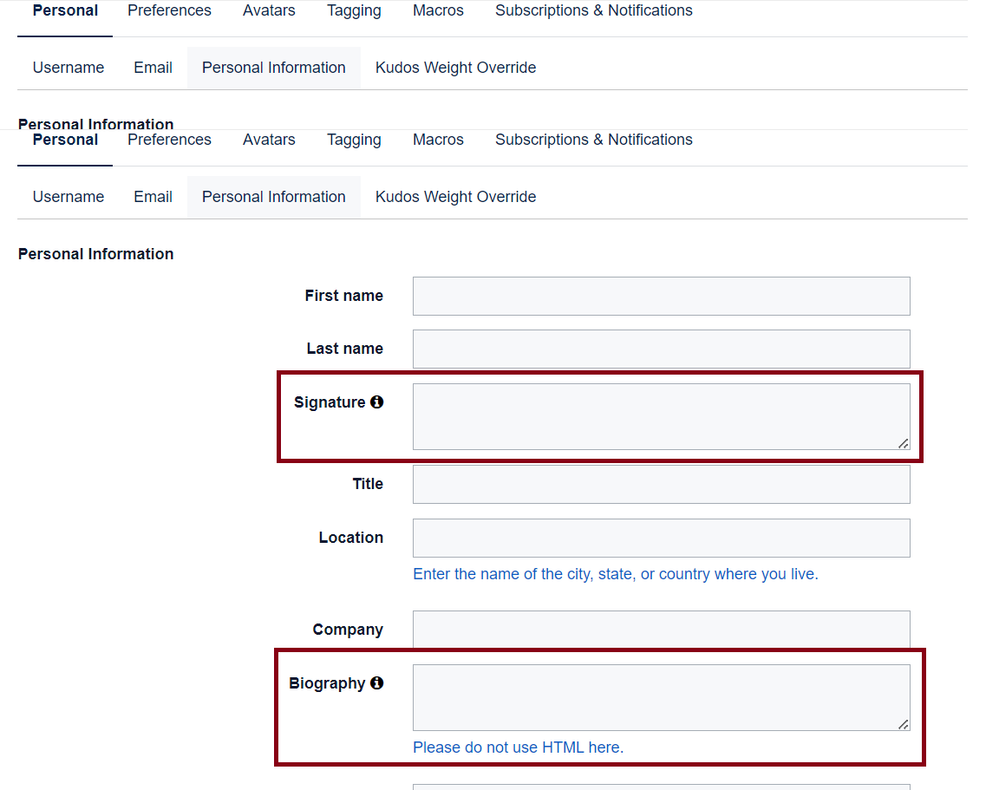
Task: Click the "Last name" field label
Action: pyautogui.click(x=345, y=348)
